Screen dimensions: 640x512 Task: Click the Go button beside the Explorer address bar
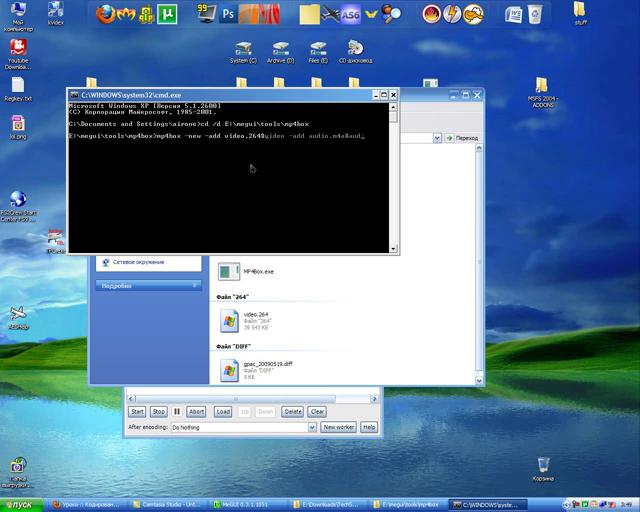tap(461, 138)
